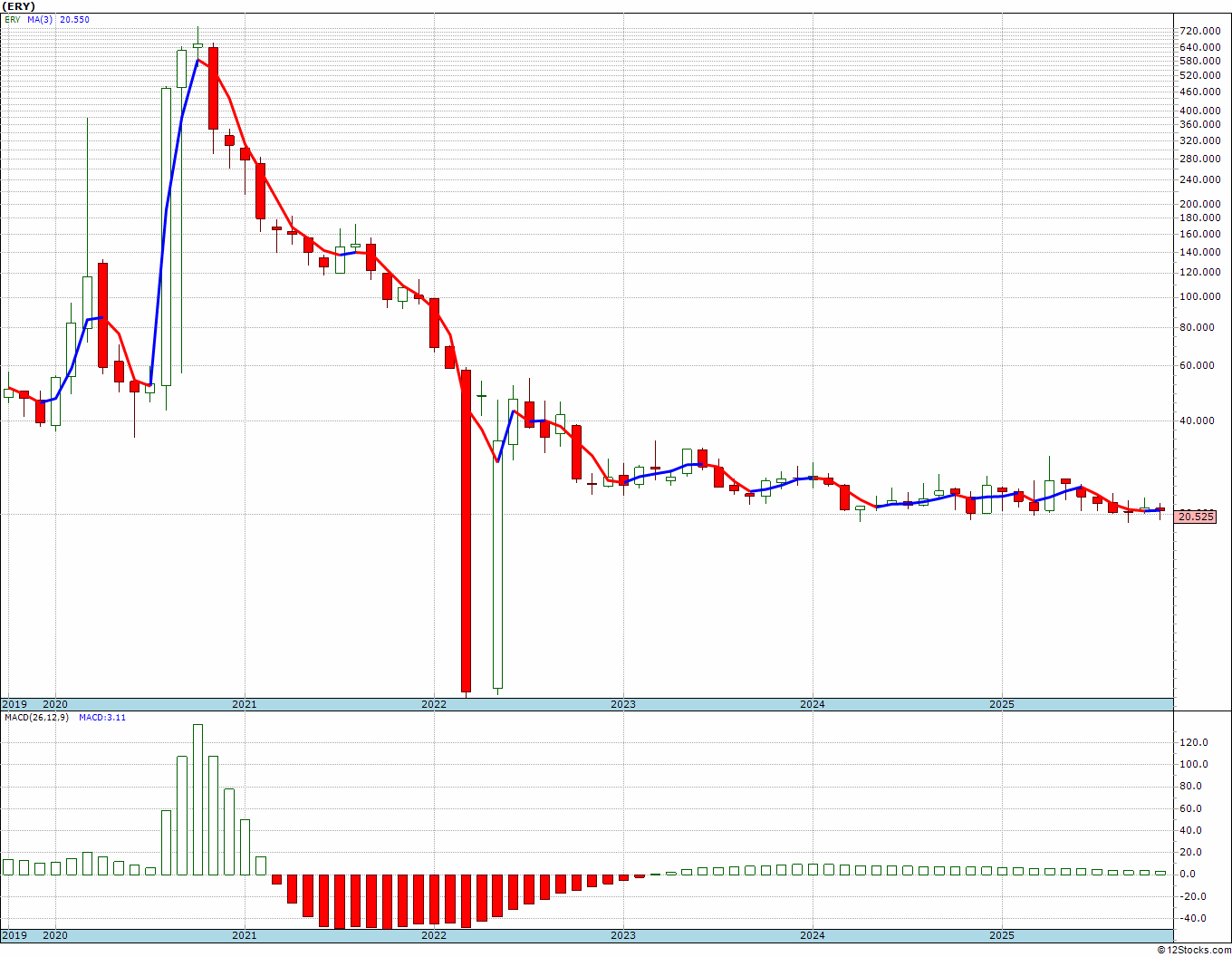
Task: Click the 460.000 price axis label
Action: point(1199,92)
